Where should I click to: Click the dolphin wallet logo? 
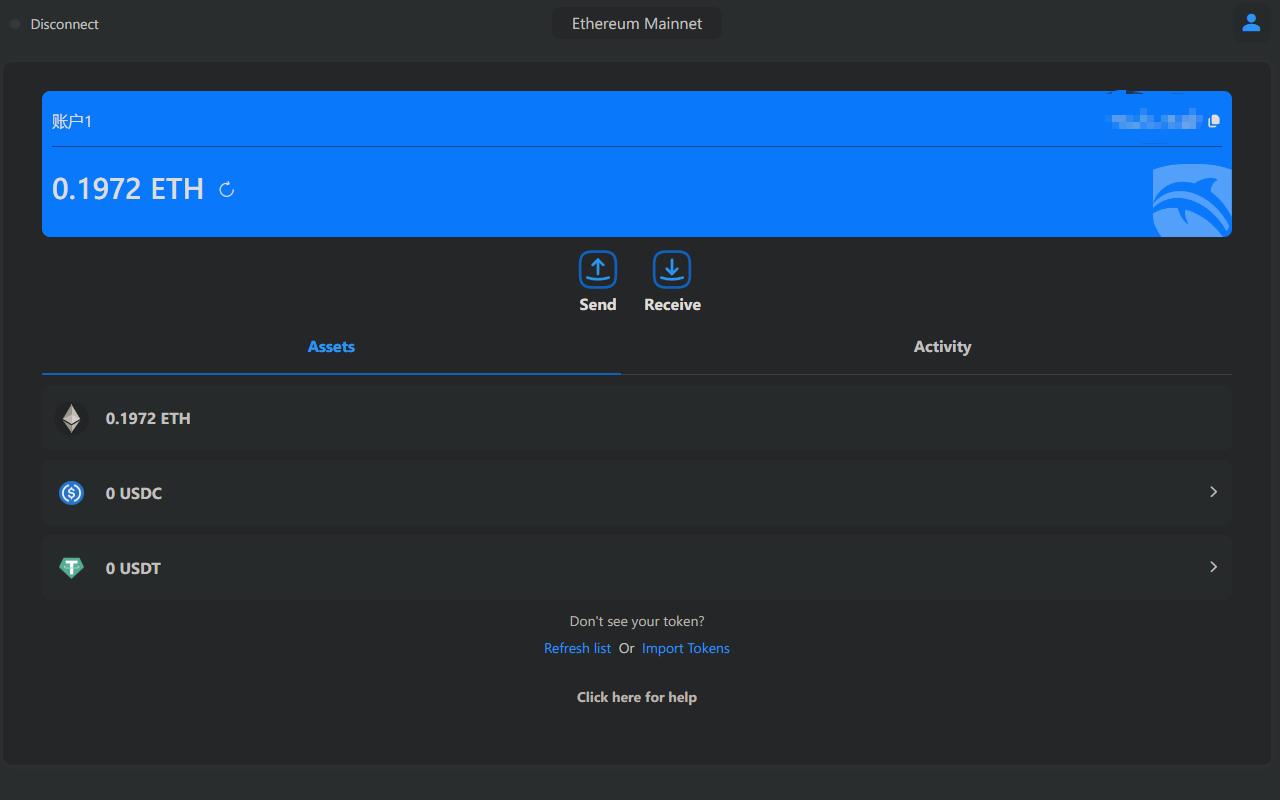(1192, 200)
